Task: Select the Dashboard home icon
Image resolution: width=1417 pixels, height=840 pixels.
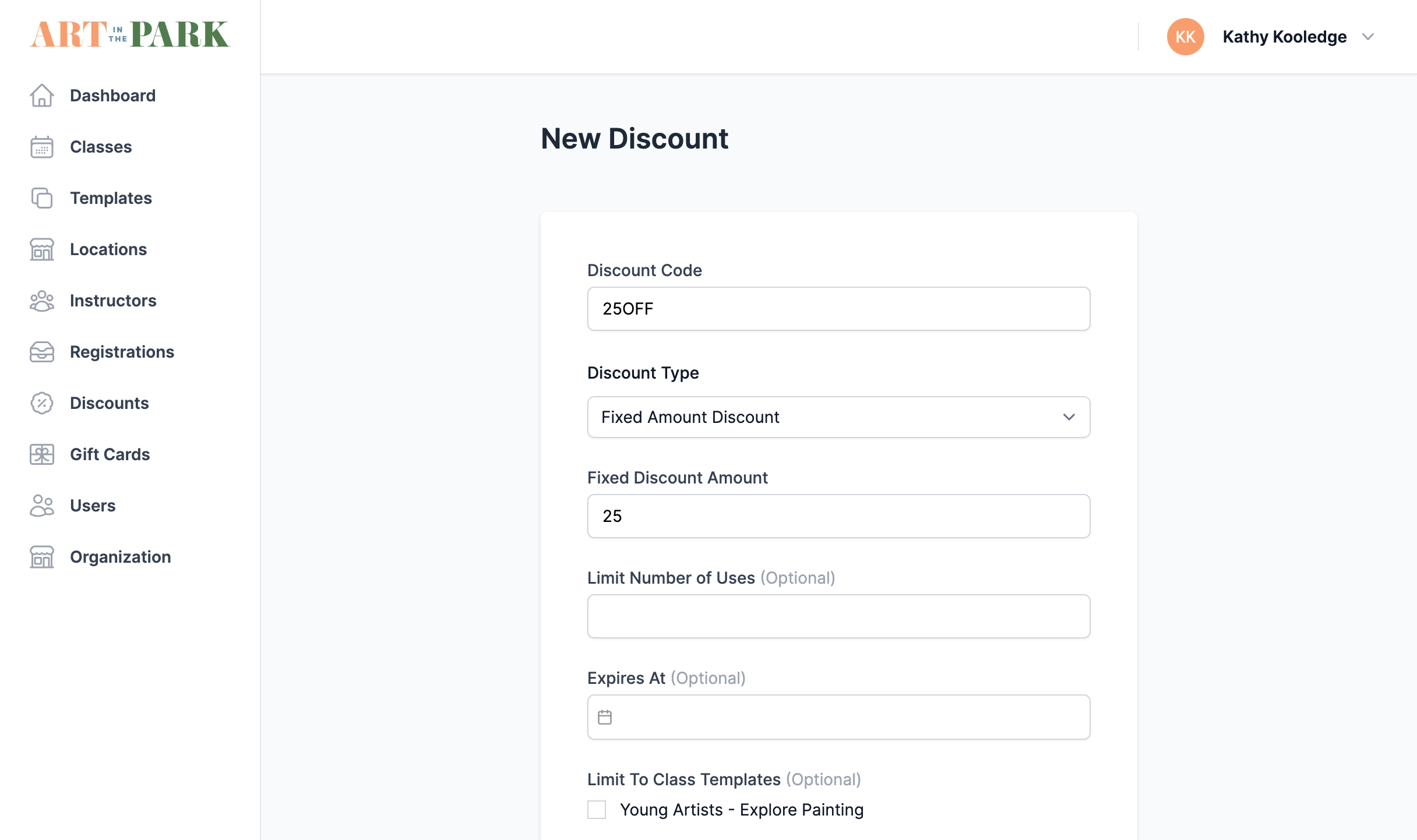Action: coord(41,96)
